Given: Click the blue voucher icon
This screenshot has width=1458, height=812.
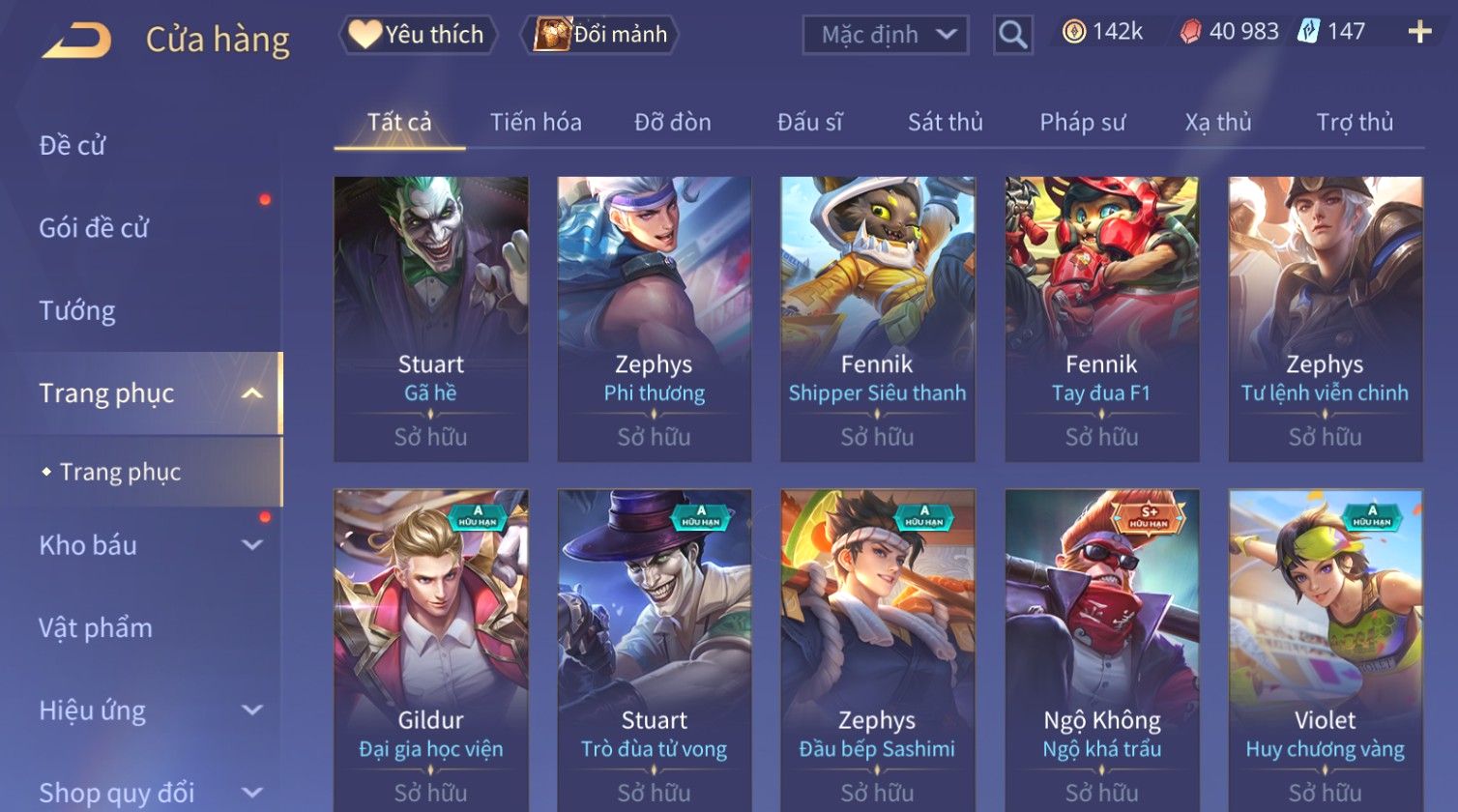Looking at the screenshot, I should click(1308, 32).
